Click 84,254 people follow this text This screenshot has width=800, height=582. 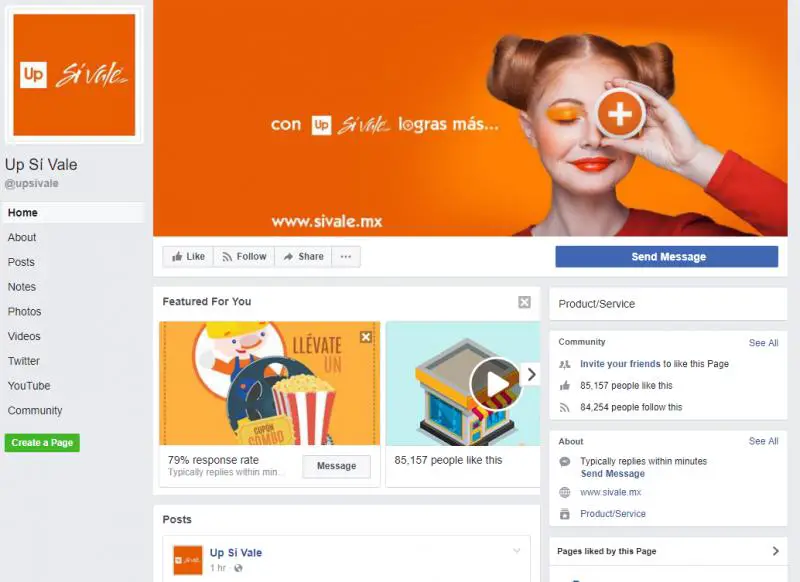pos(631,407)
